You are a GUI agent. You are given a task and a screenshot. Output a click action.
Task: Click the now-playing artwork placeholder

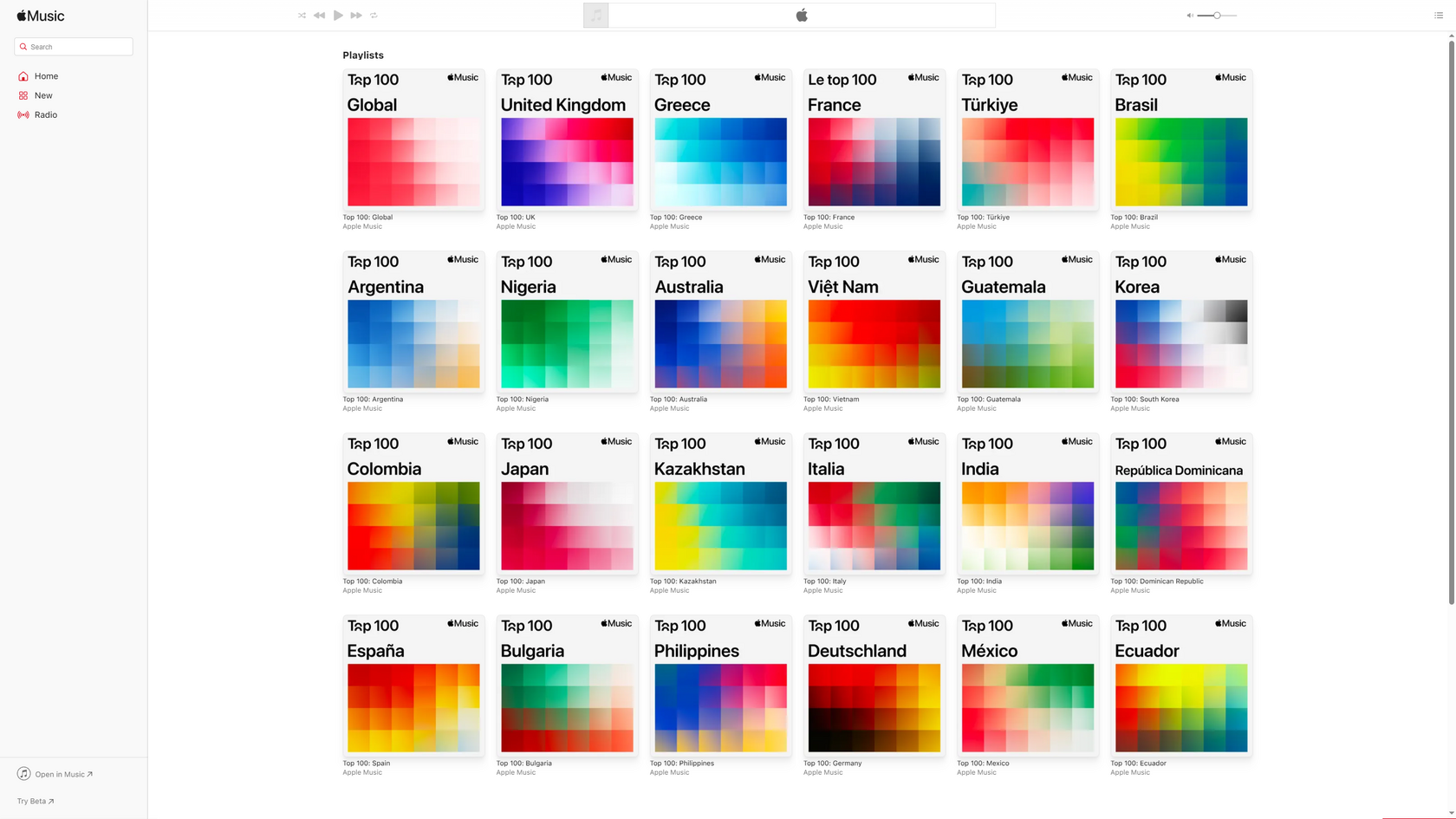point(596,16)
